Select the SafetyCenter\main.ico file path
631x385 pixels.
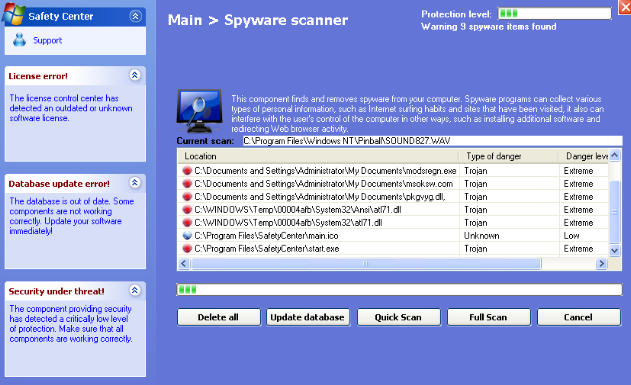266,235
